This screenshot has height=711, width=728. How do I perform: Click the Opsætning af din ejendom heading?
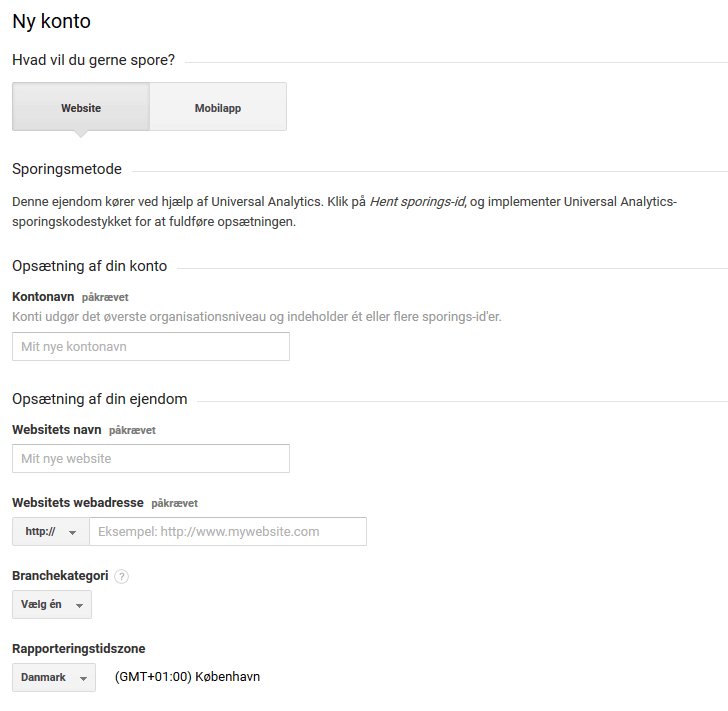(x=100, y=399)
